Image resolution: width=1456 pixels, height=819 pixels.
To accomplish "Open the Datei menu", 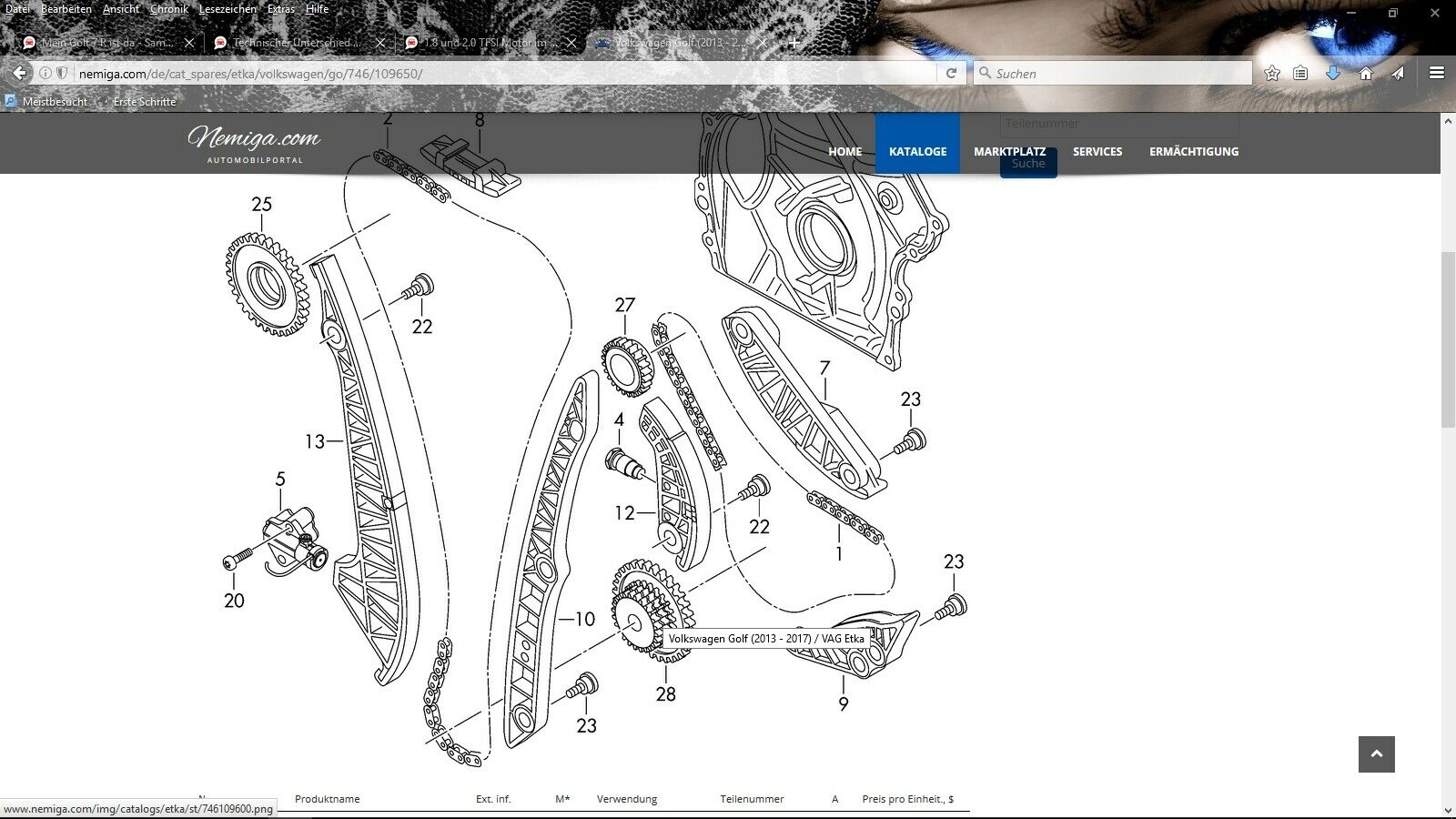I will [x=17, y=9].
